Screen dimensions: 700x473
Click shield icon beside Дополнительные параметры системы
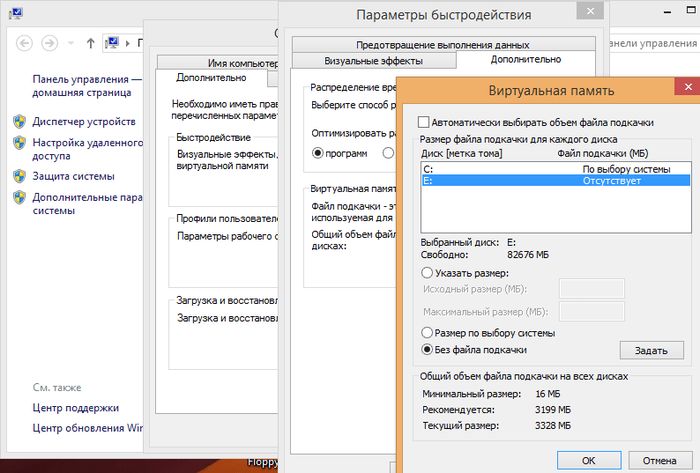[x=19, y=197]
